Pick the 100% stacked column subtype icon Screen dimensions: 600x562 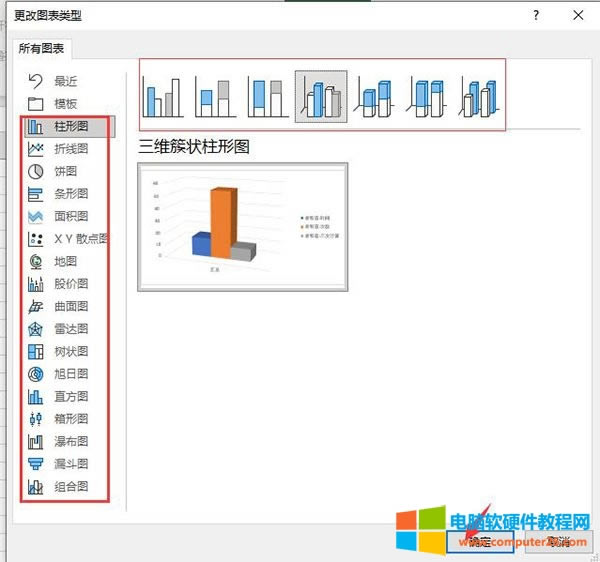pos(268,97)
